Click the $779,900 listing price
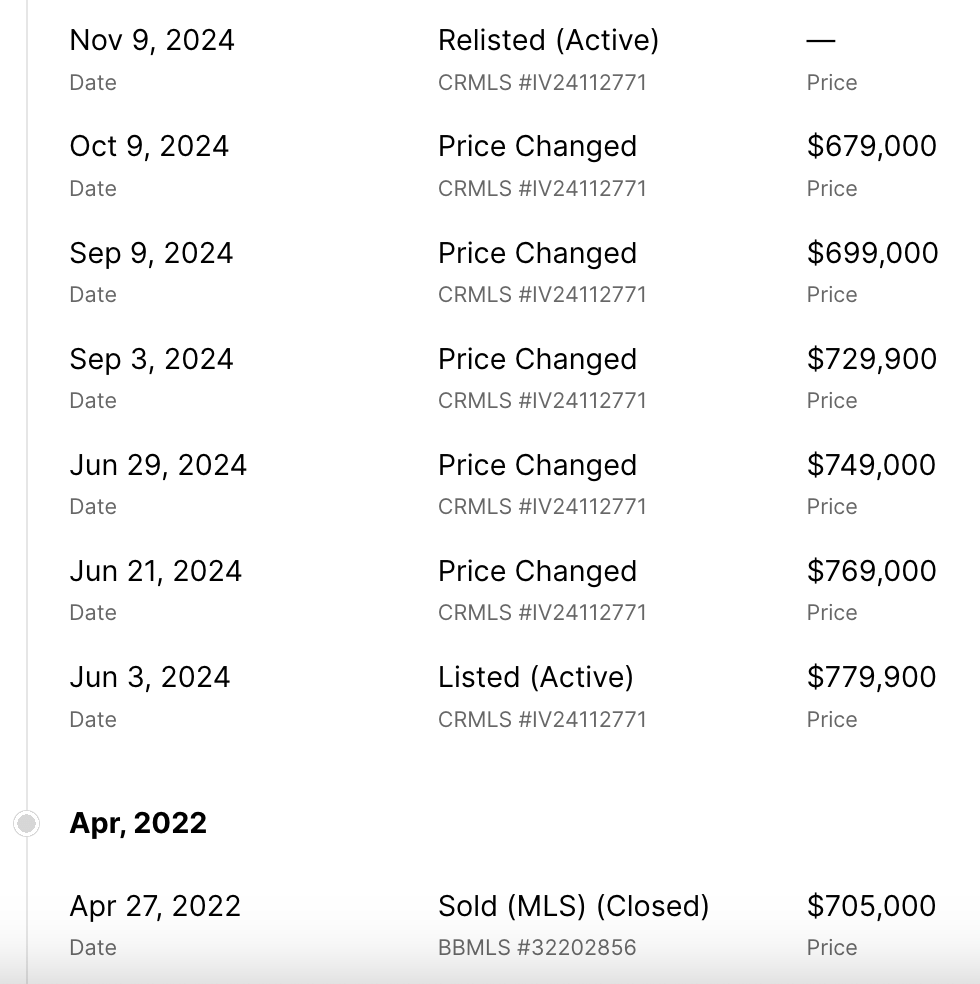This screenshot has width=980, height=984. click(x=871, y=677)
